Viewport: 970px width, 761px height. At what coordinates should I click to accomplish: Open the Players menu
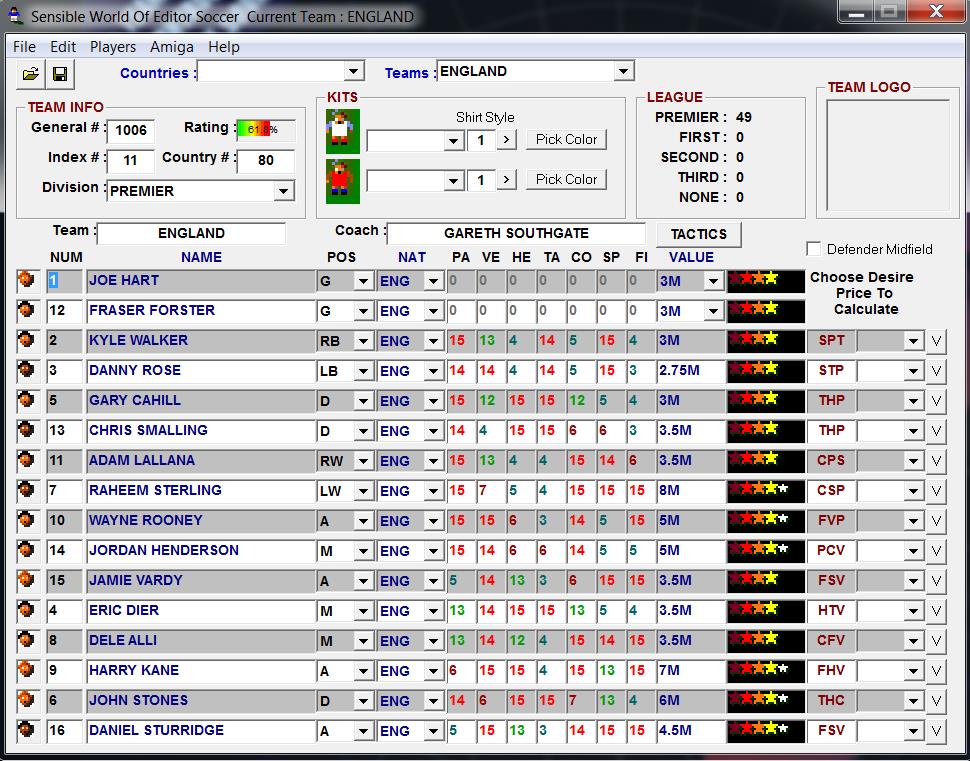click(113, 47)
